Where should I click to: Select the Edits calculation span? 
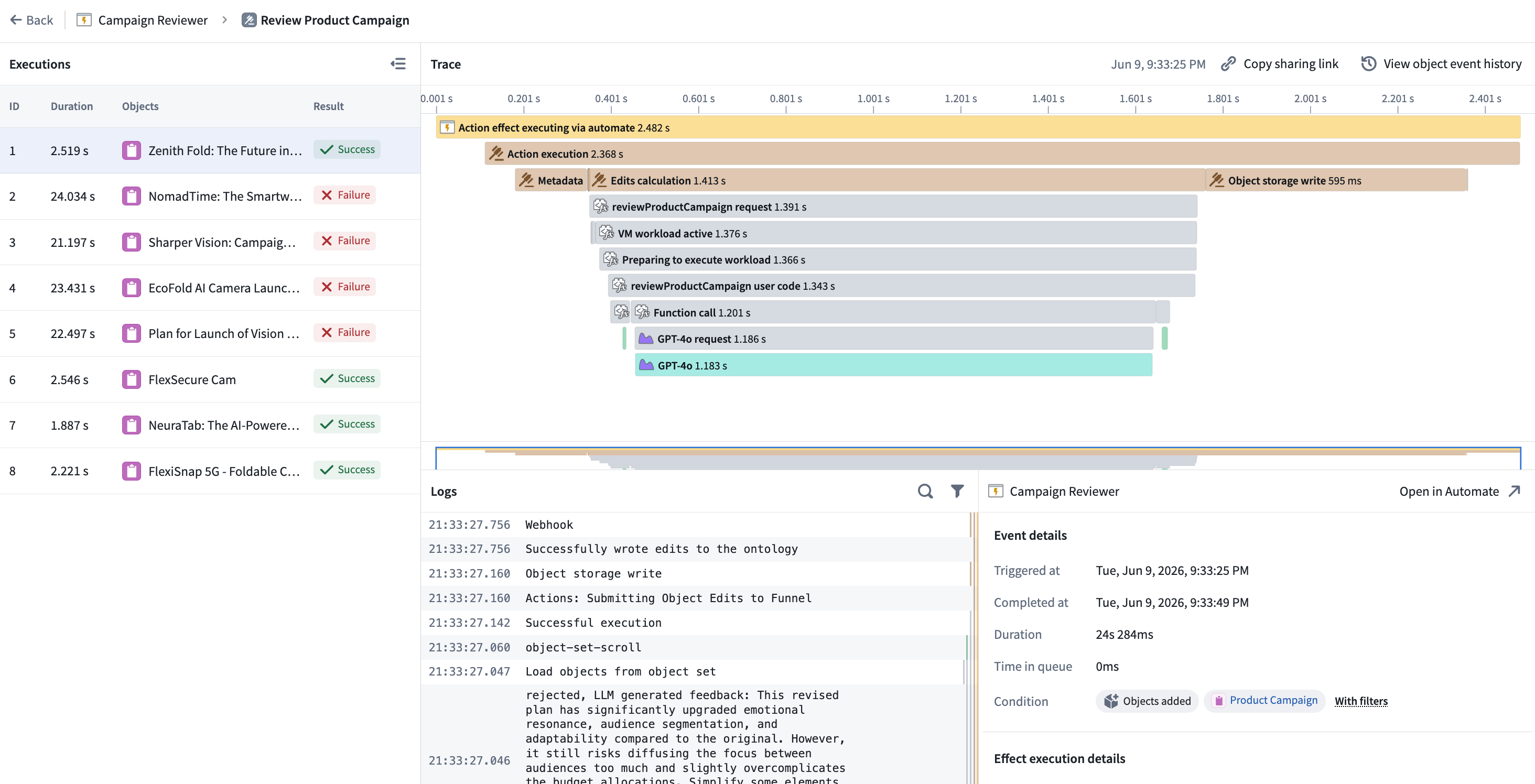coord(897,180)
